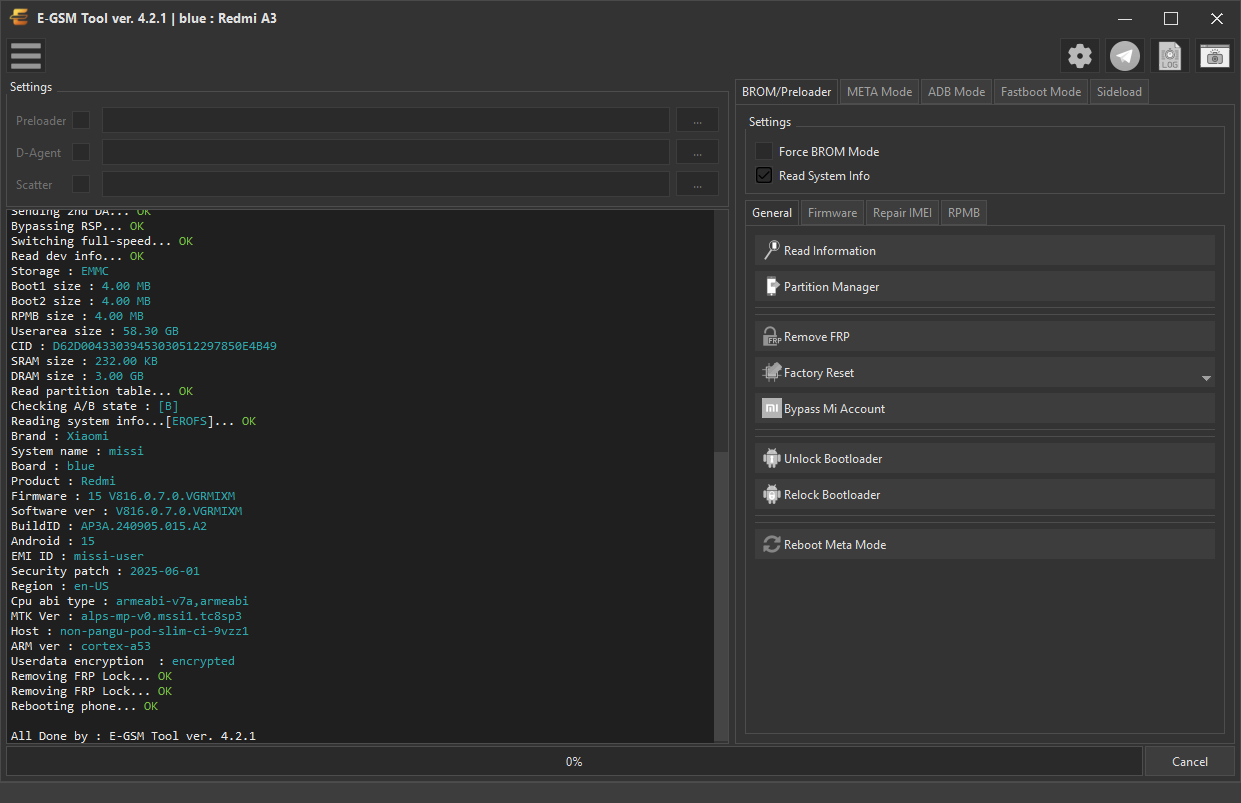Select the Repair IMEI sub-tab

902,213
